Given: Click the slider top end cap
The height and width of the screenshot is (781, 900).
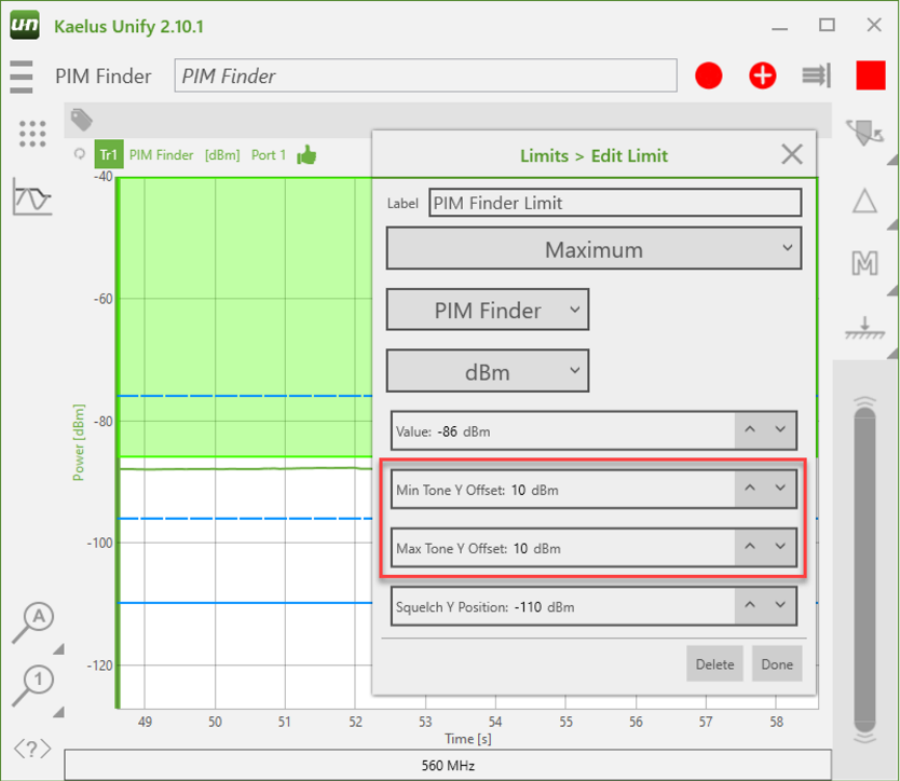Looking at the screenshot, I should [864, 401].
